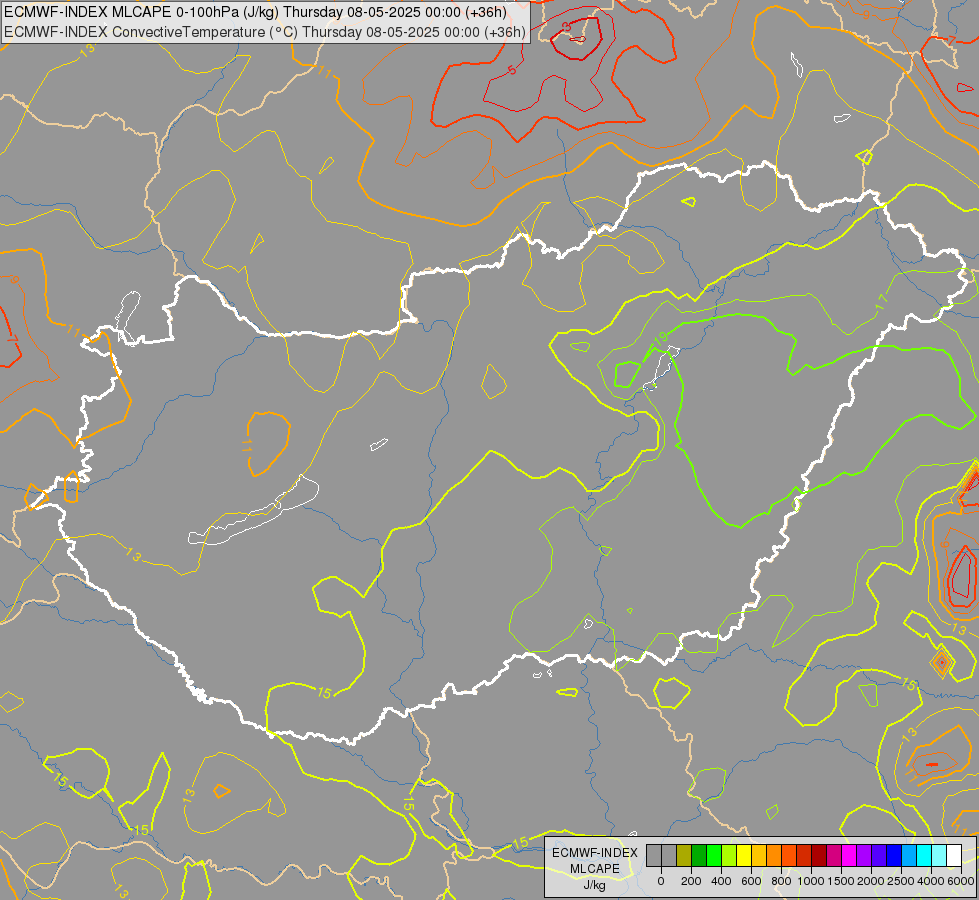Click the legend value label 6000
Viewport: 979px width, 900px height.
[x=961, y=881]
